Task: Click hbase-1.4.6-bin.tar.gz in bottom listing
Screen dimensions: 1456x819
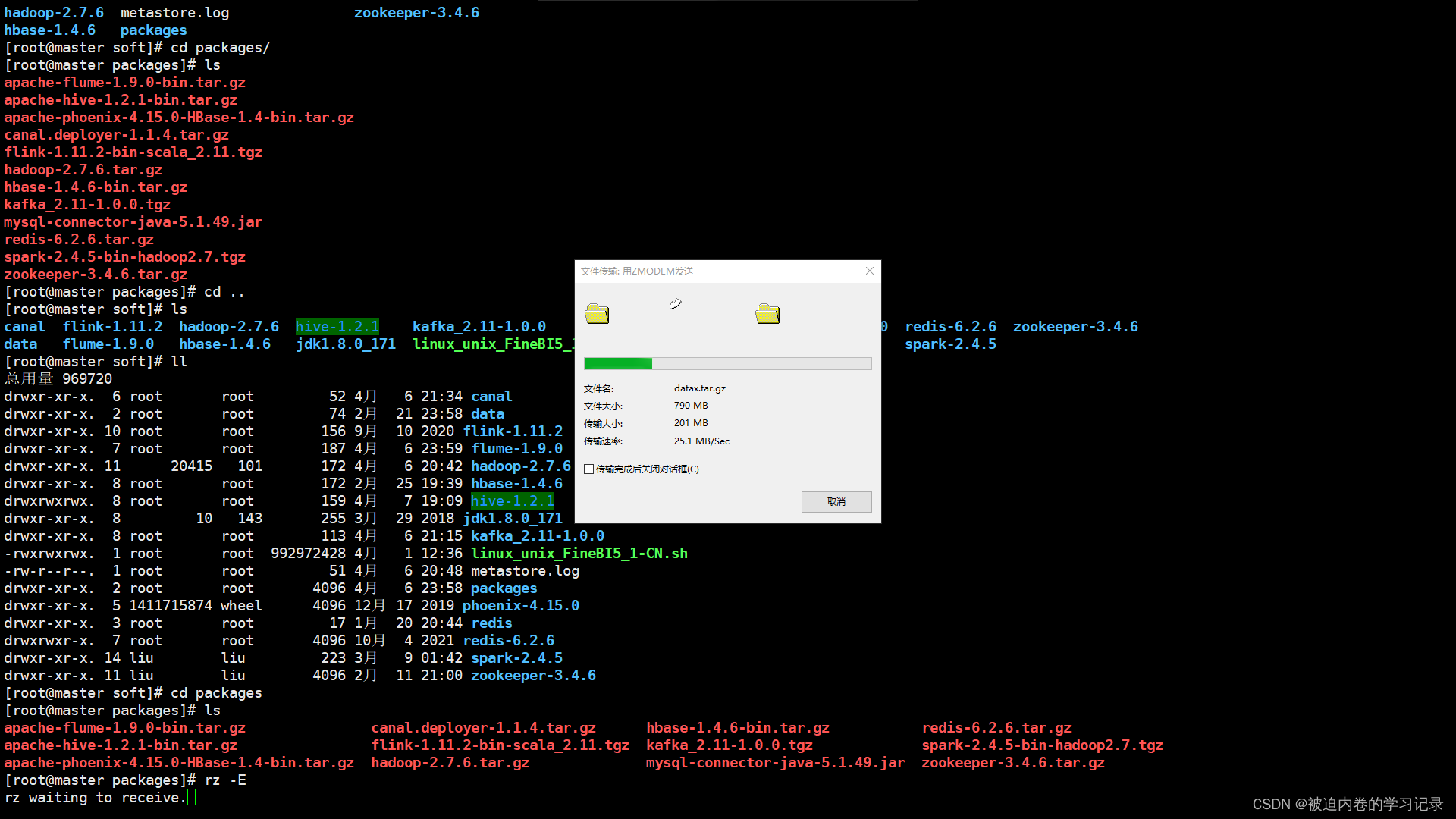Action: 738,728
